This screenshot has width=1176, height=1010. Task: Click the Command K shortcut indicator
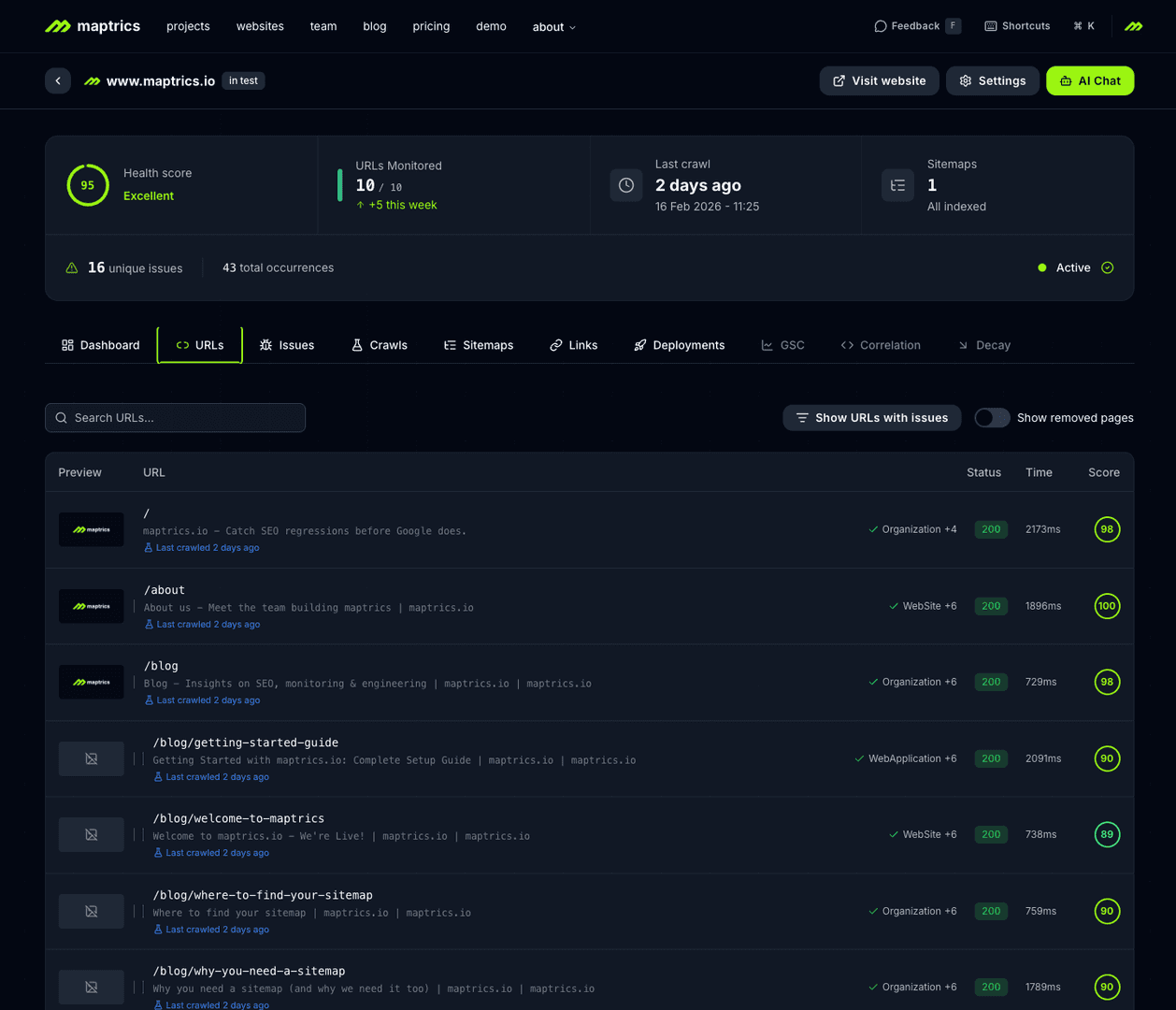click(x=1084, y=26)
